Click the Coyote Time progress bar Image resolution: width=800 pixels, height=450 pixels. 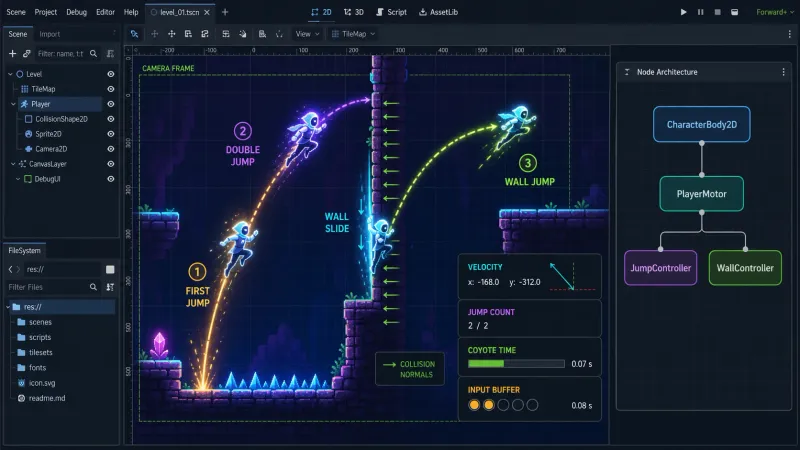[516, 364]
